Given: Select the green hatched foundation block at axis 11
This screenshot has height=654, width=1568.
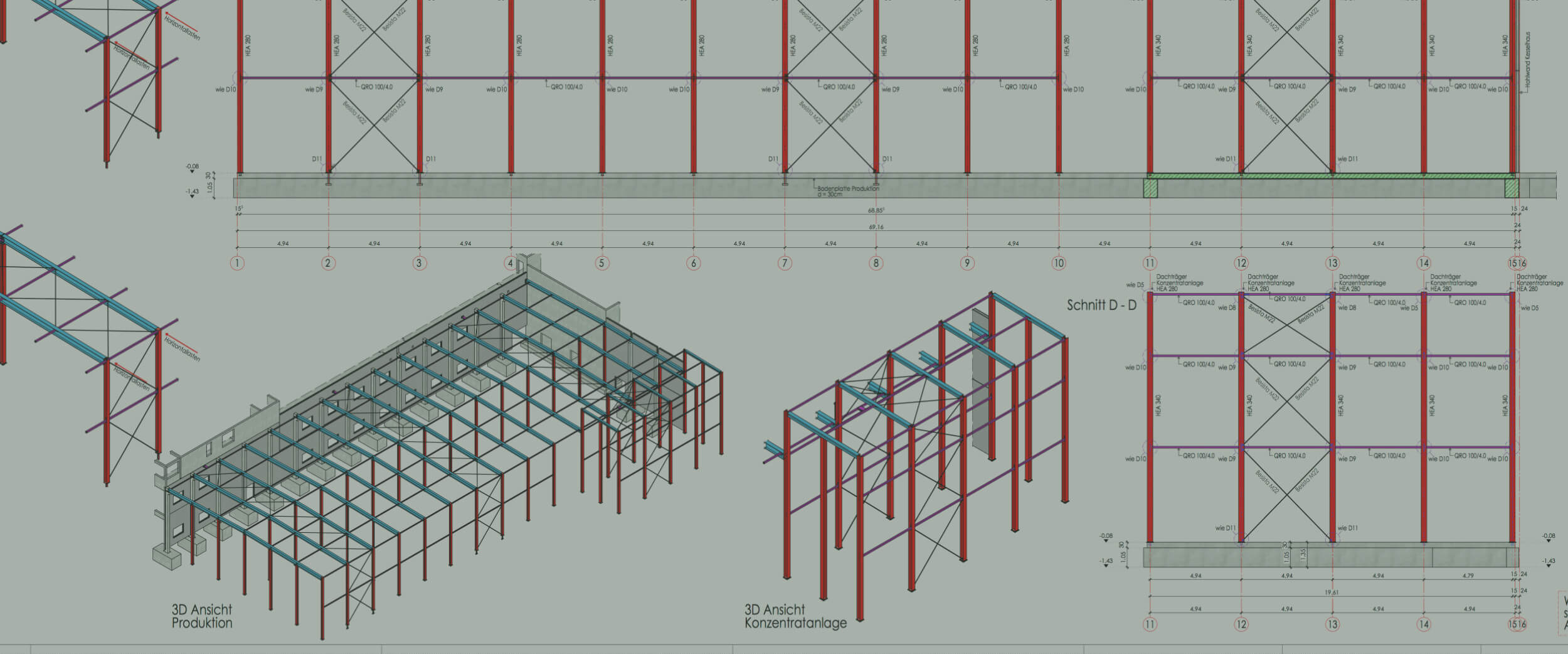Looking at the screenshot, I should point(1150,188).
